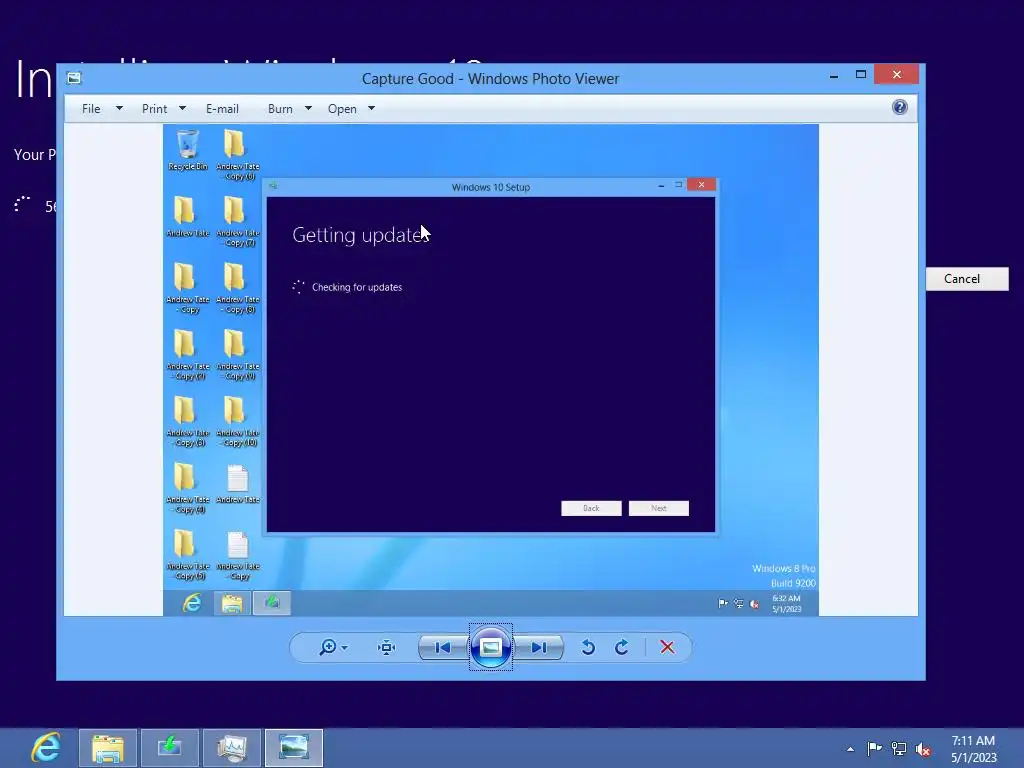Click the E-mail menu item
1024x768 pixels.
[222, 109]
